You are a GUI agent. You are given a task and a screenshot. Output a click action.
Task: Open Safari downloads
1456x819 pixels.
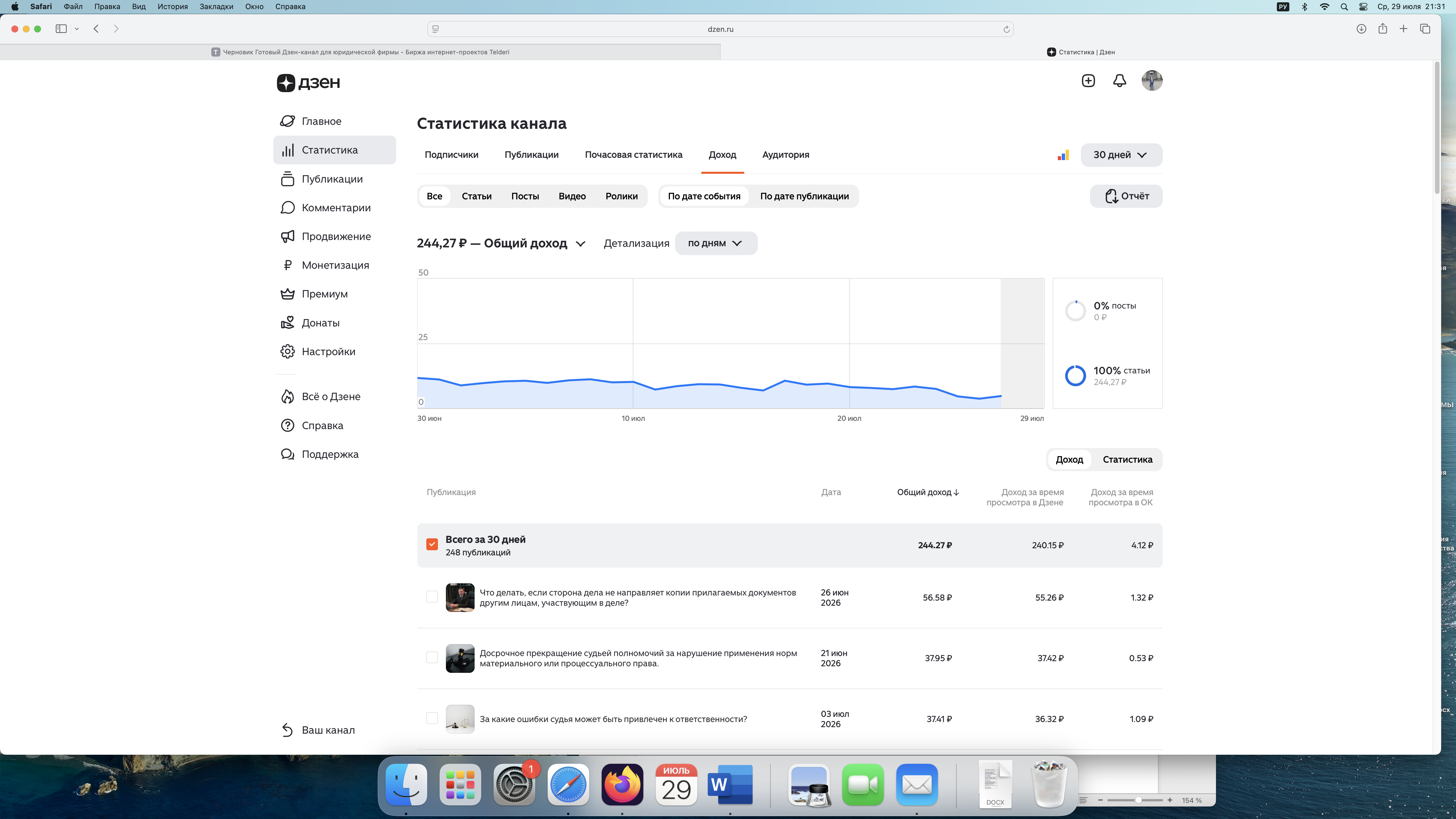point(1361,29)
